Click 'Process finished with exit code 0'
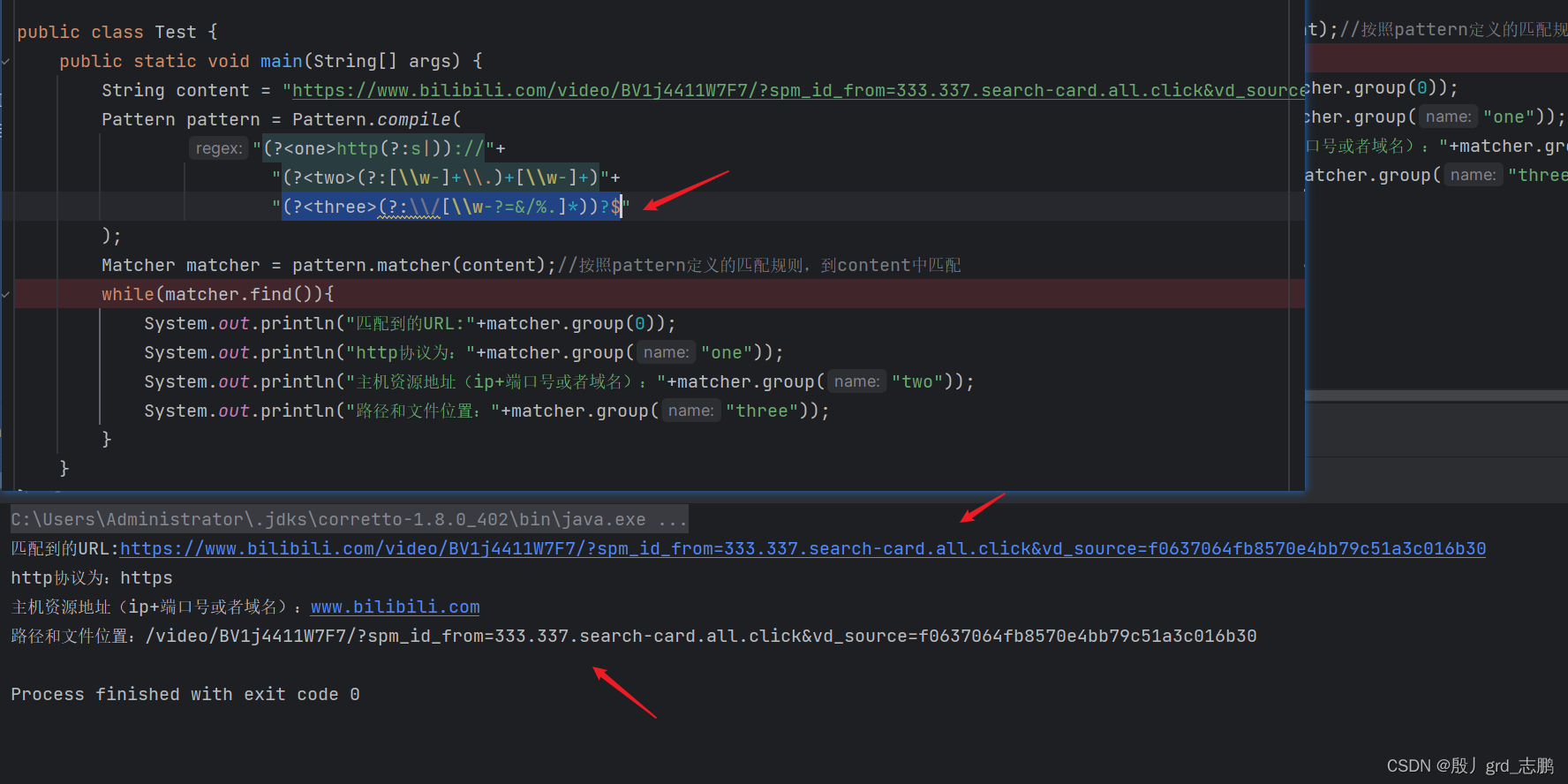 pos(185,694)
